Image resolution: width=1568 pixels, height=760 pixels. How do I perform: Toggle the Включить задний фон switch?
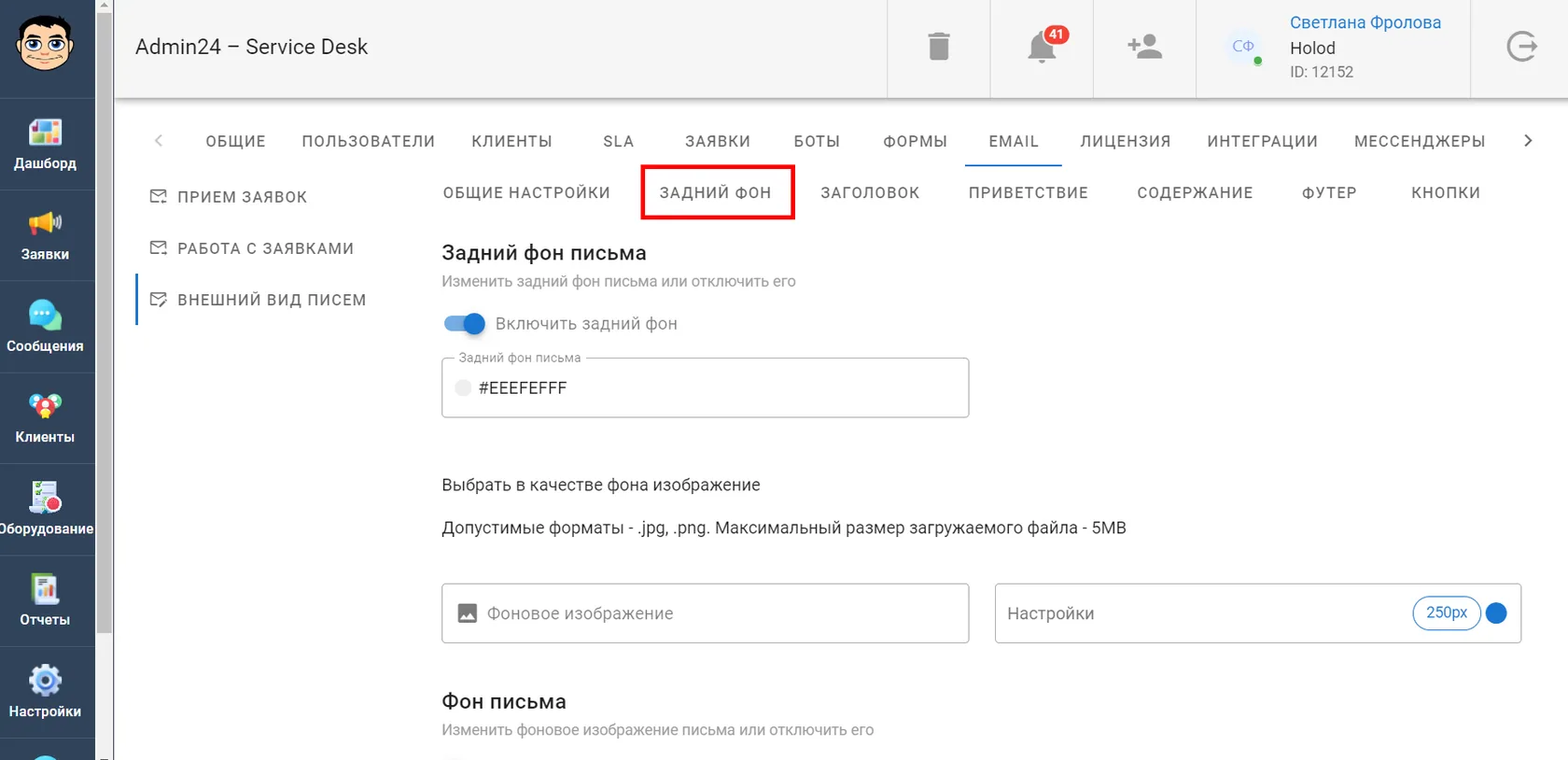coord(465,324)
